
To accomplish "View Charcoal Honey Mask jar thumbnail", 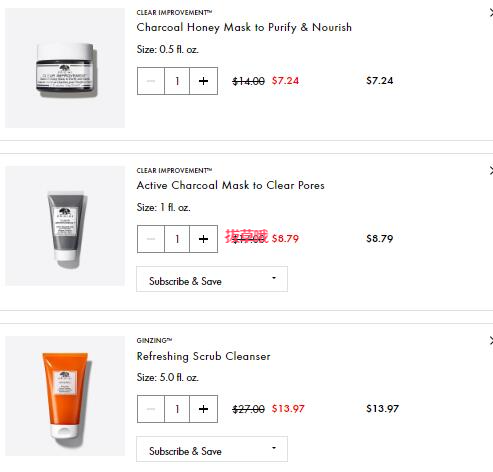I will (x=65, y=68).
